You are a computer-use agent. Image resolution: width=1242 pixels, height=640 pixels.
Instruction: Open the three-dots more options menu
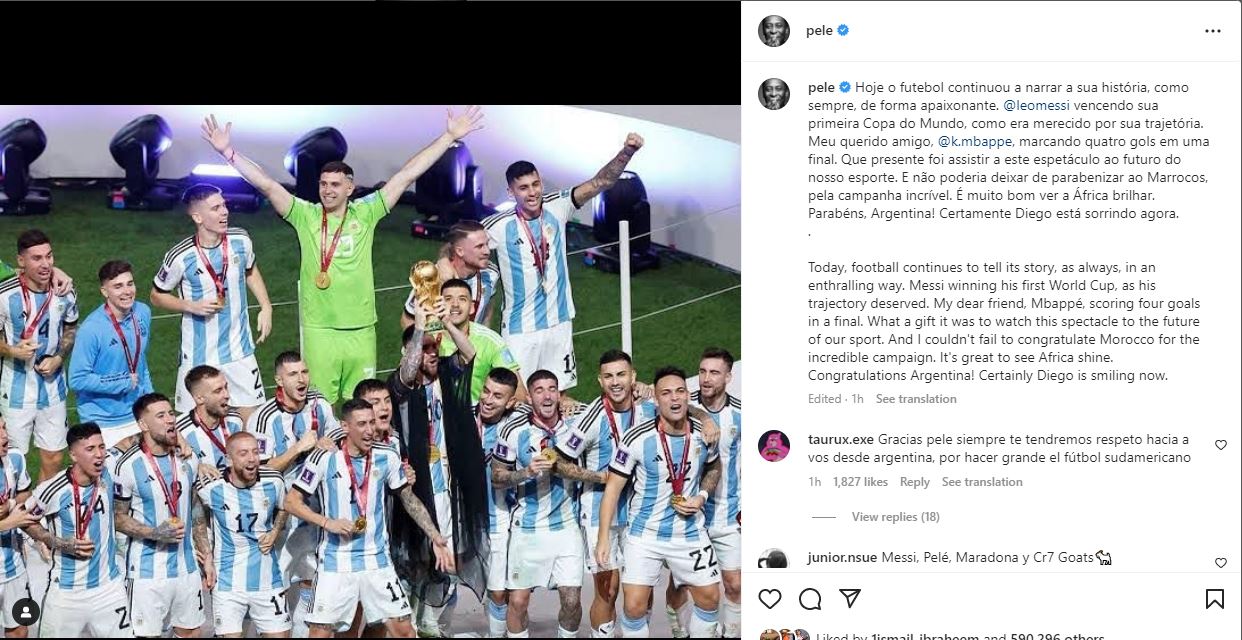coord(1213,31)
